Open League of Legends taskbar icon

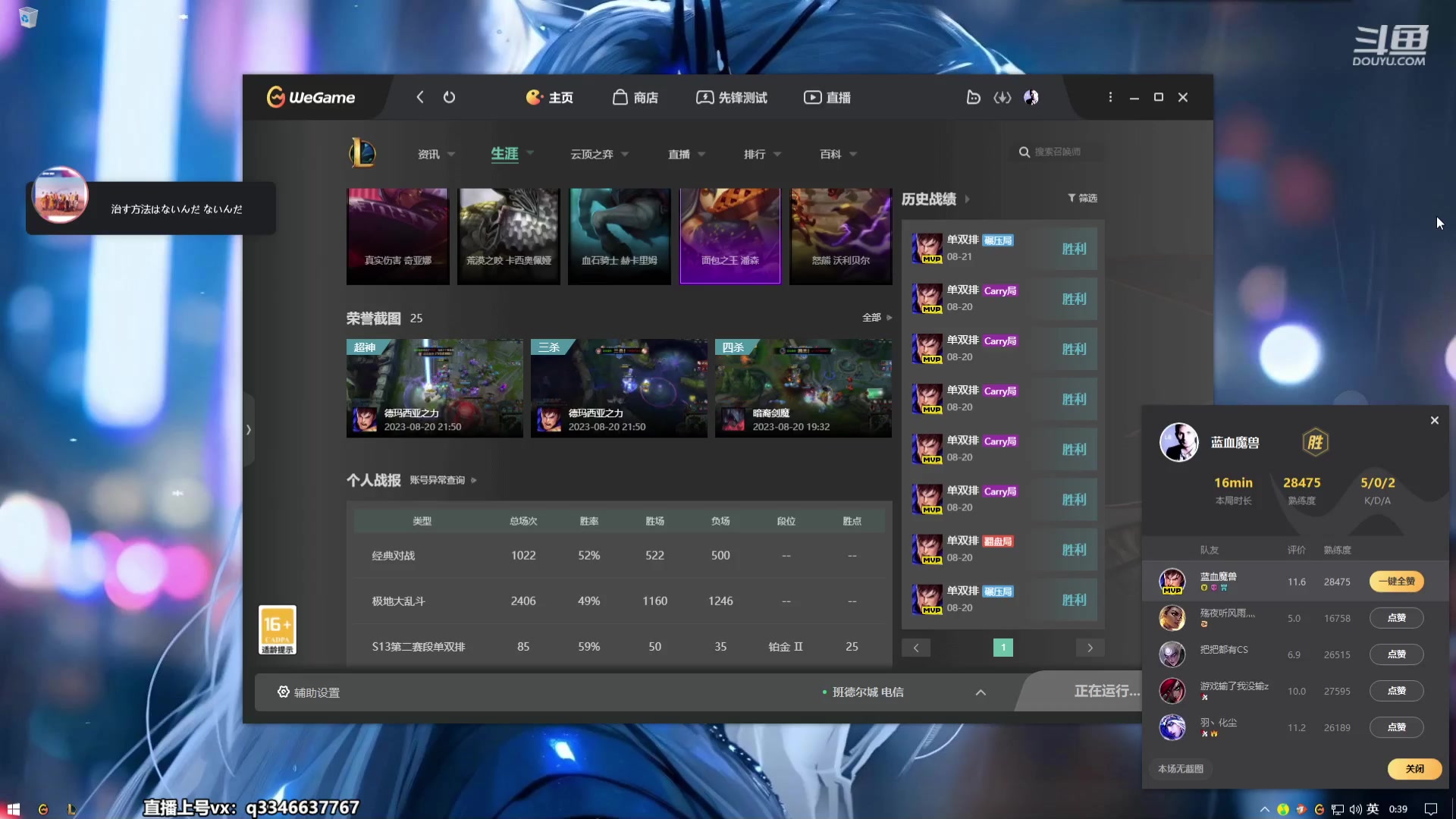click(x=72, y=809)
